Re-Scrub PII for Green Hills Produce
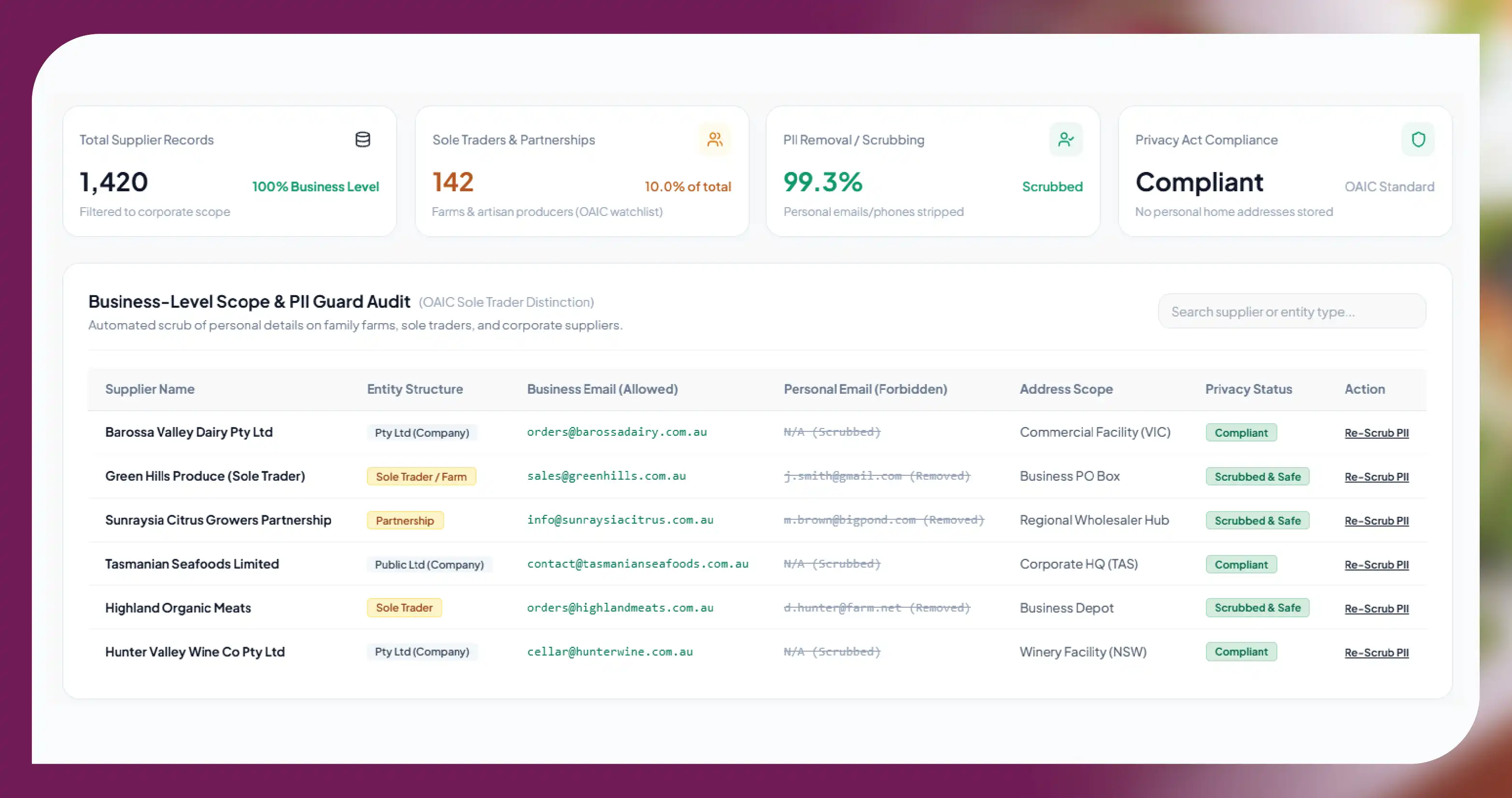This screenshot has height=798, width=1512. click(x=1376, y=477)
